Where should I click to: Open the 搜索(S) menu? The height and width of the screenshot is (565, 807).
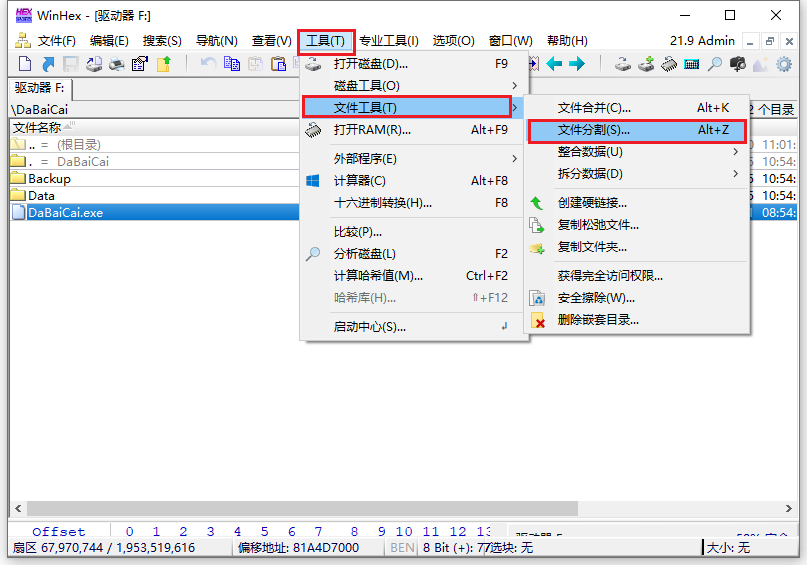click(x=162, y=41)
